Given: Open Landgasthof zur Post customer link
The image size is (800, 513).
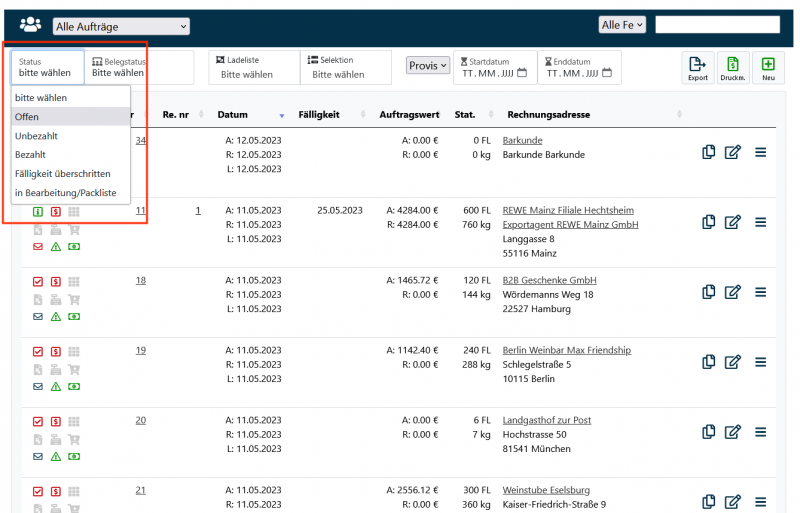Looking at the screenshot, I should [546, 420].
